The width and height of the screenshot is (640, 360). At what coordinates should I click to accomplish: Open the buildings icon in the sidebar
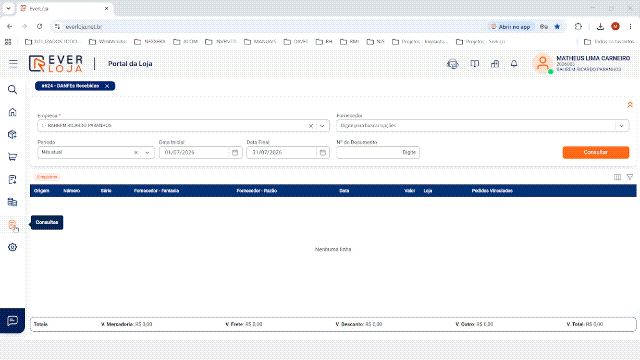click(13, 202)
